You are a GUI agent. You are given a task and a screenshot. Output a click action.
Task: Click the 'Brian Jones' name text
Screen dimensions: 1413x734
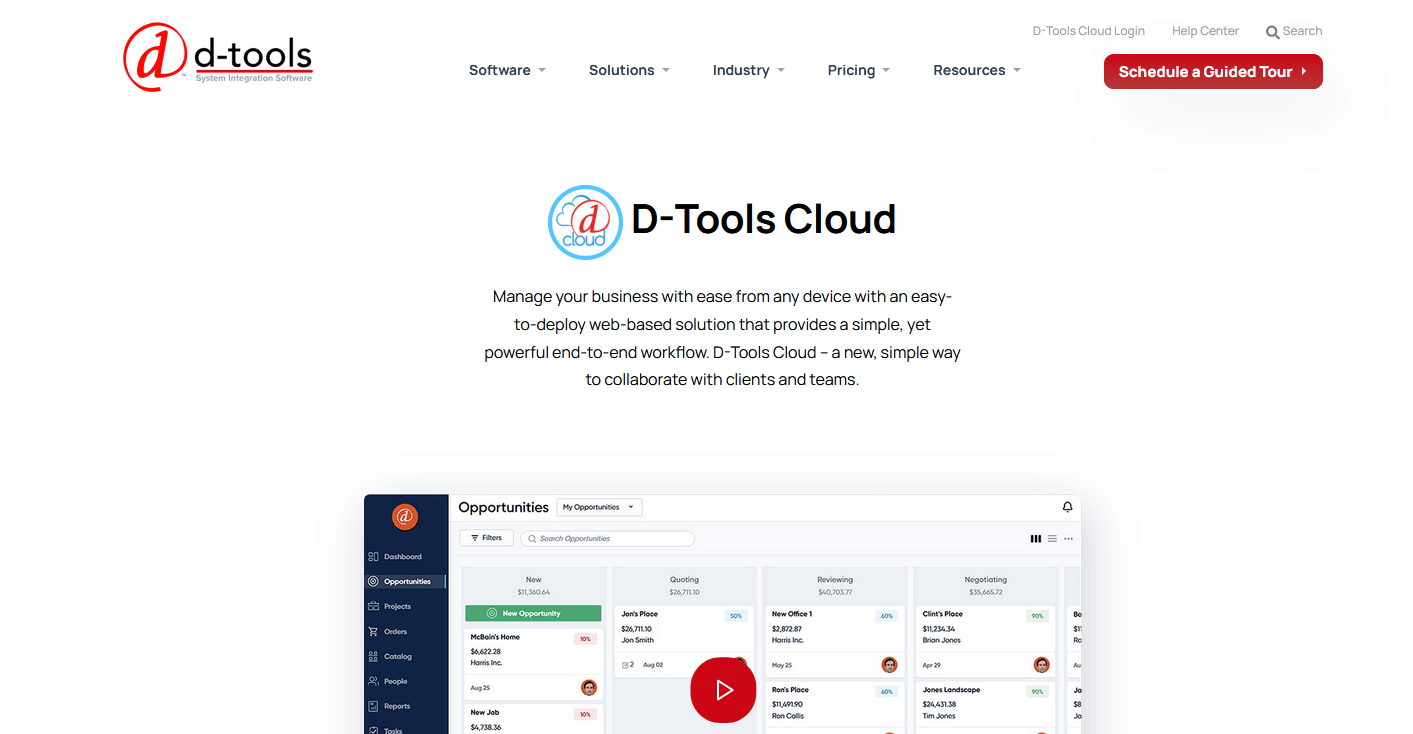coord(941,640)
